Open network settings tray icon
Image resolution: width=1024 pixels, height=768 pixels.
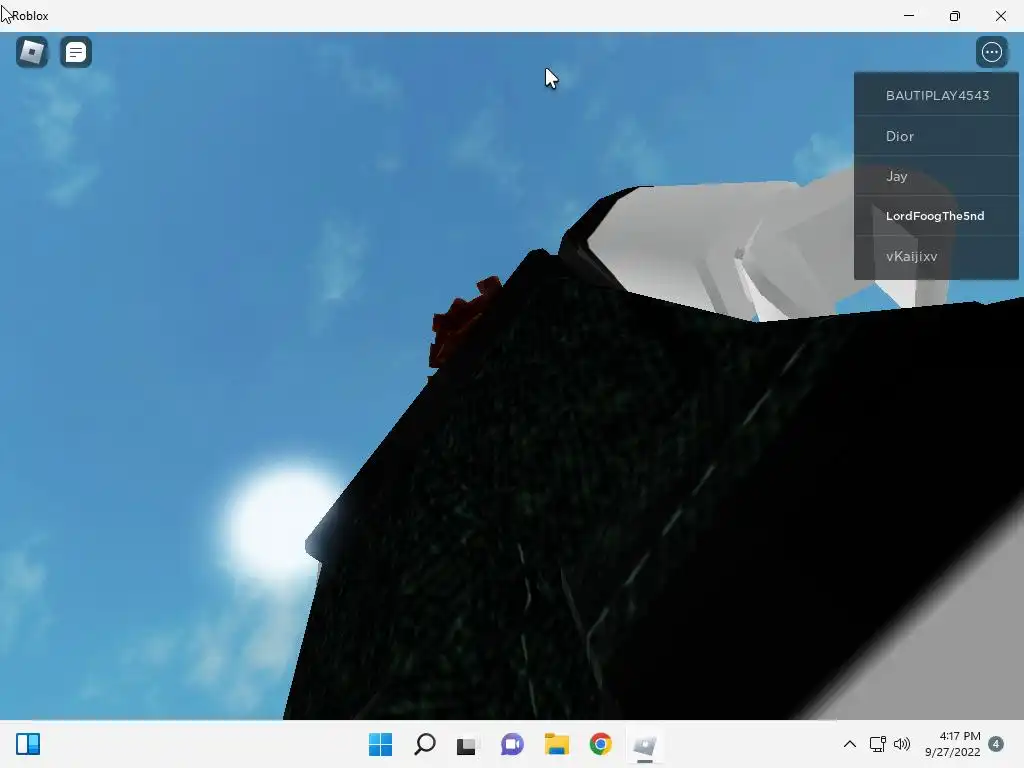click(878, 744)
